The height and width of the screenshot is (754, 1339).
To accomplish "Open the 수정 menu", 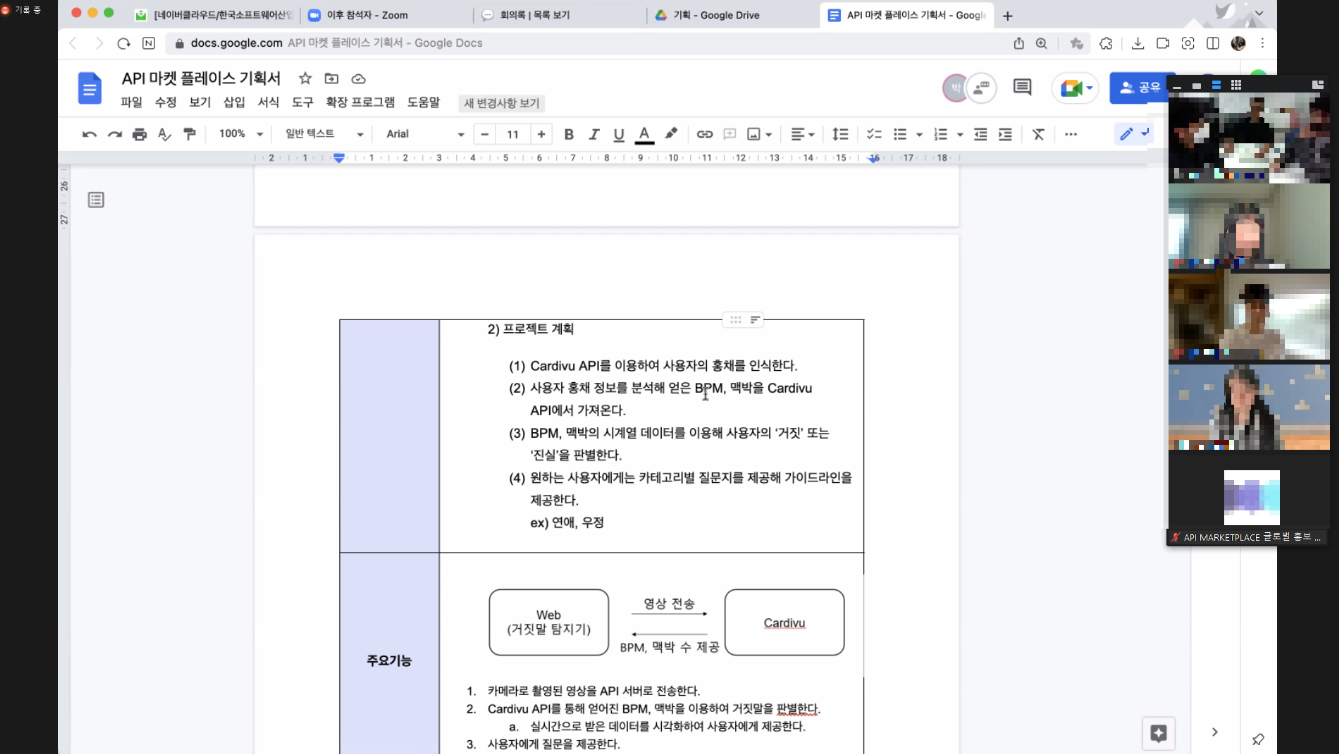I will 165,102.
